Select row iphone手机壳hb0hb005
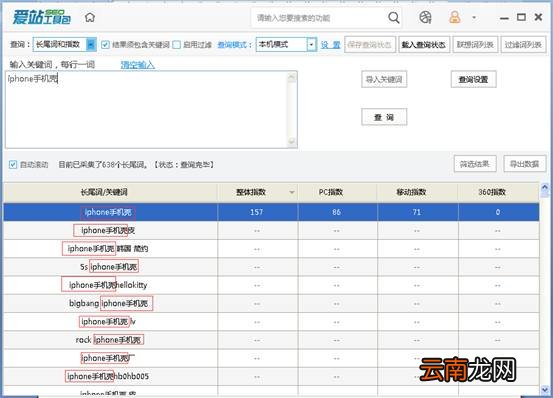Screen dimensions: 553x398 [271, 376]
